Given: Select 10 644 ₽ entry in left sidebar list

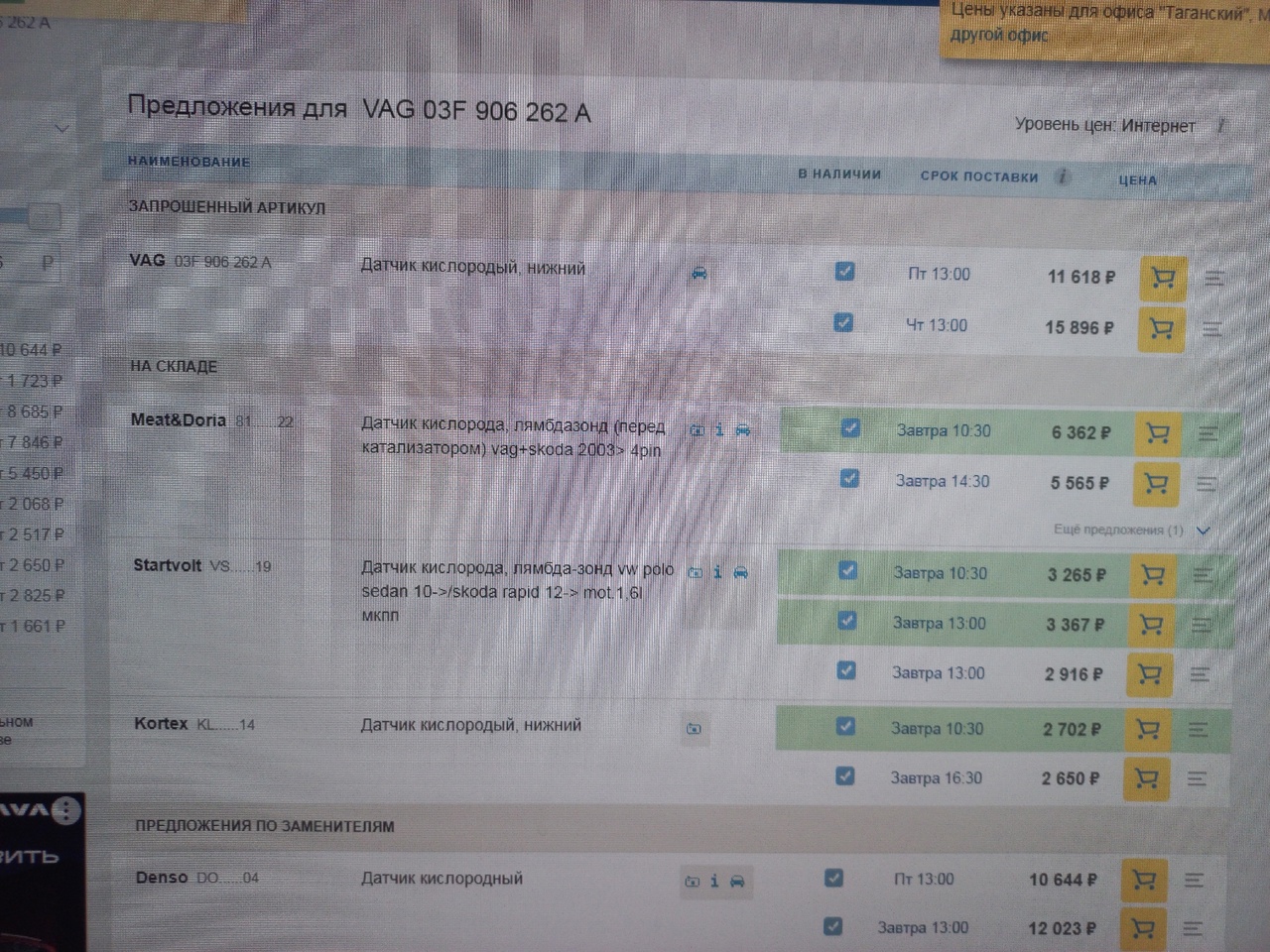Looking at the screenshot, I should (x=31, y=350).
